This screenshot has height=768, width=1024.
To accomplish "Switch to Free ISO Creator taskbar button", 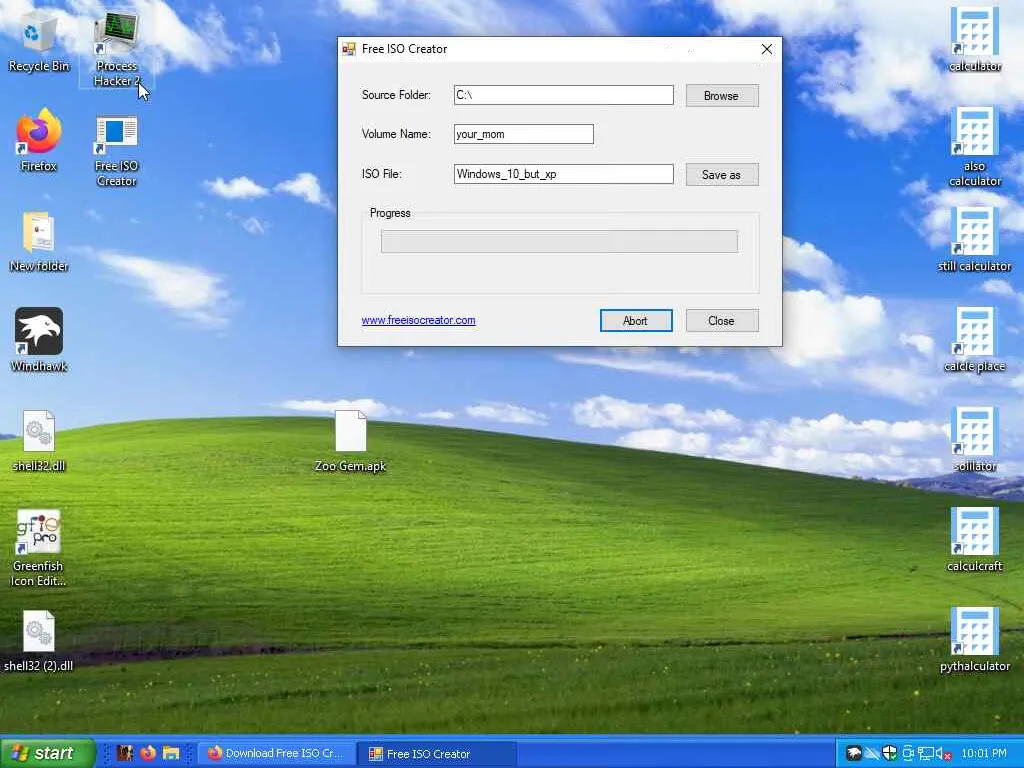I will point(436,753).
